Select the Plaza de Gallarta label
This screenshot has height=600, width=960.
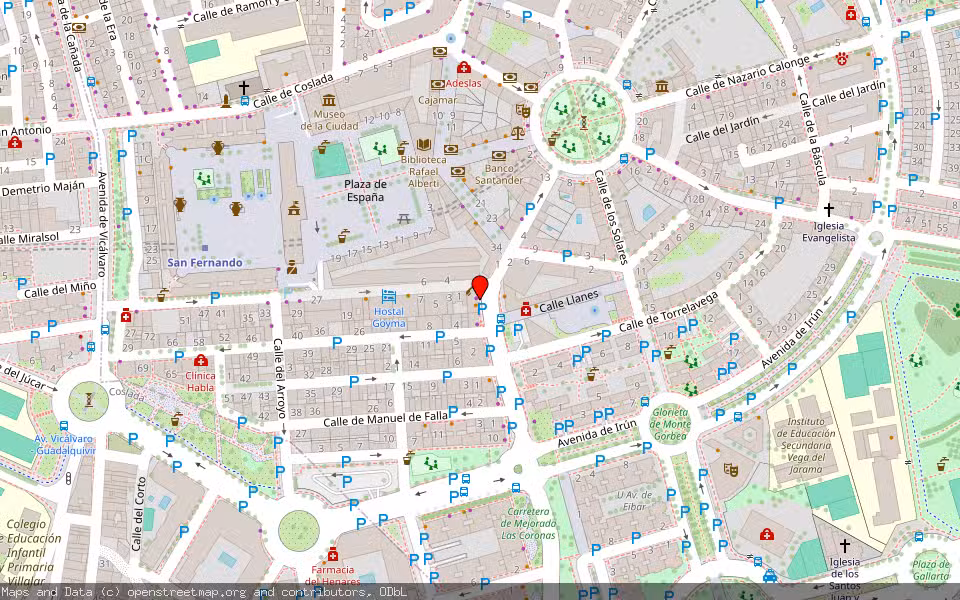point(931,569)
